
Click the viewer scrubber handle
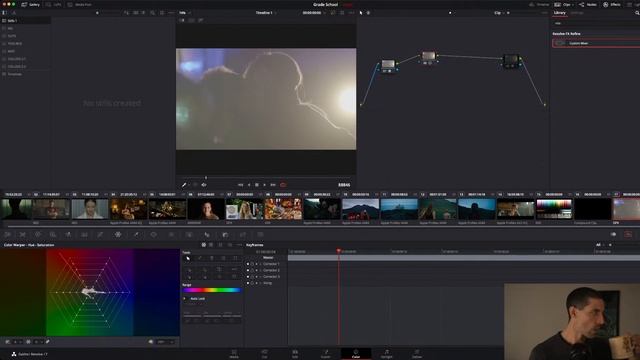(206, 178)
